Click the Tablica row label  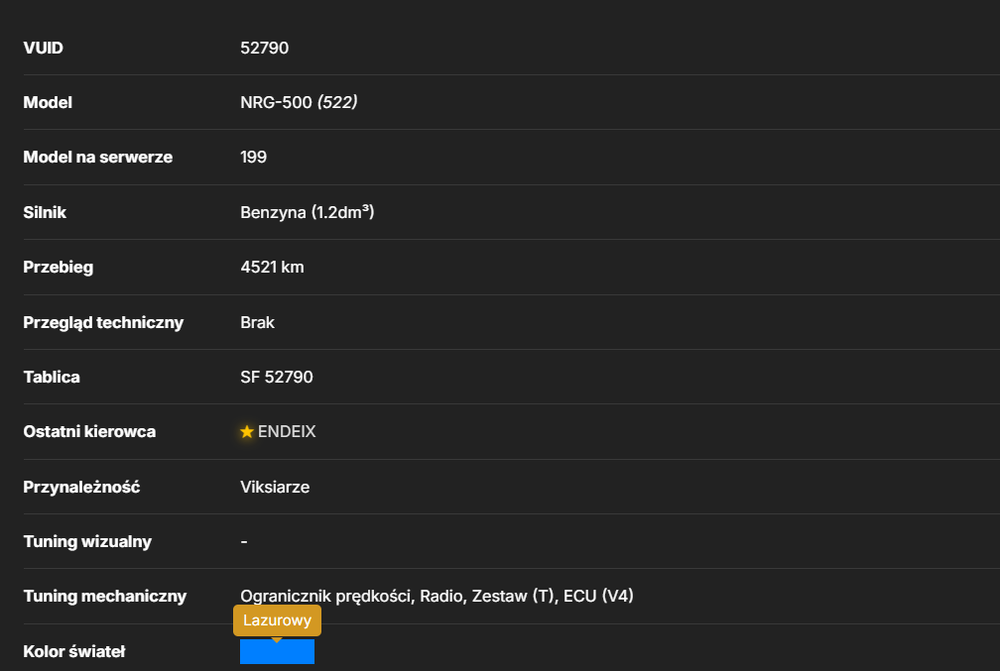pyautogui.click(x=52, y=377)
